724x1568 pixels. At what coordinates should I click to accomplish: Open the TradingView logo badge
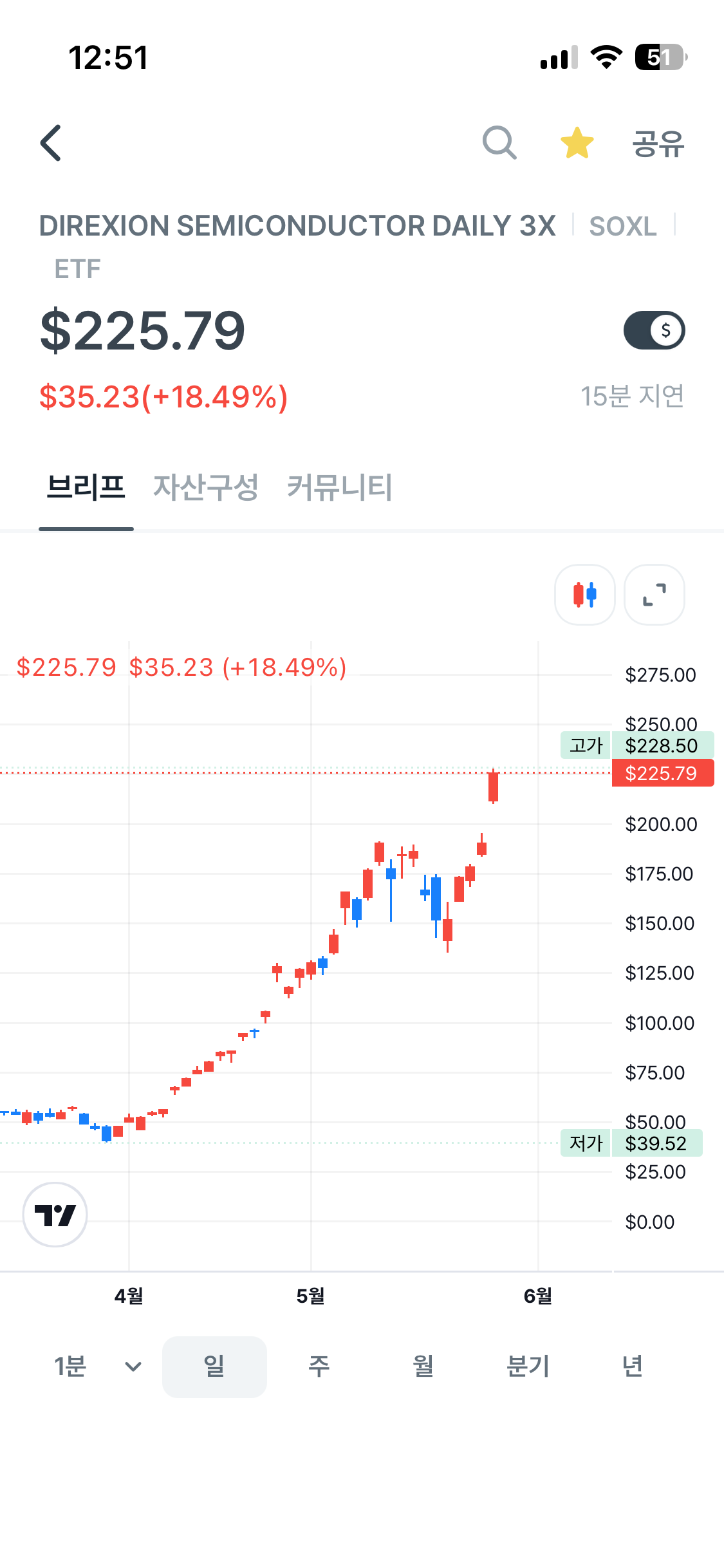[x=55, y=1215]
